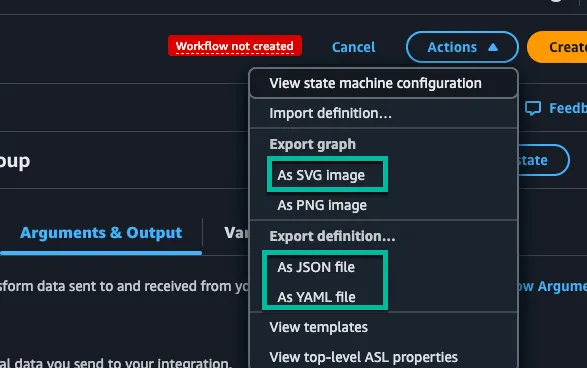This screenshot has width=587, height=368.
Task: Click the orange Create button
Action: click(557, 47)
